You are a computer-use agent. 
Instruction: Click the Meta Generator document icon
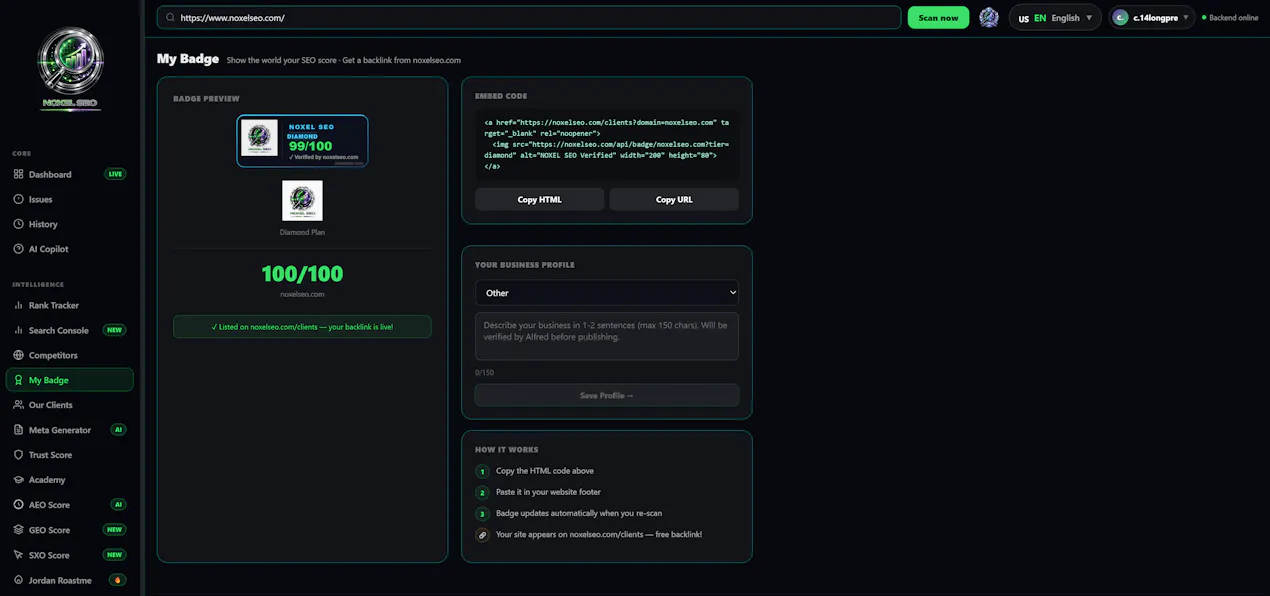(19, 430)
